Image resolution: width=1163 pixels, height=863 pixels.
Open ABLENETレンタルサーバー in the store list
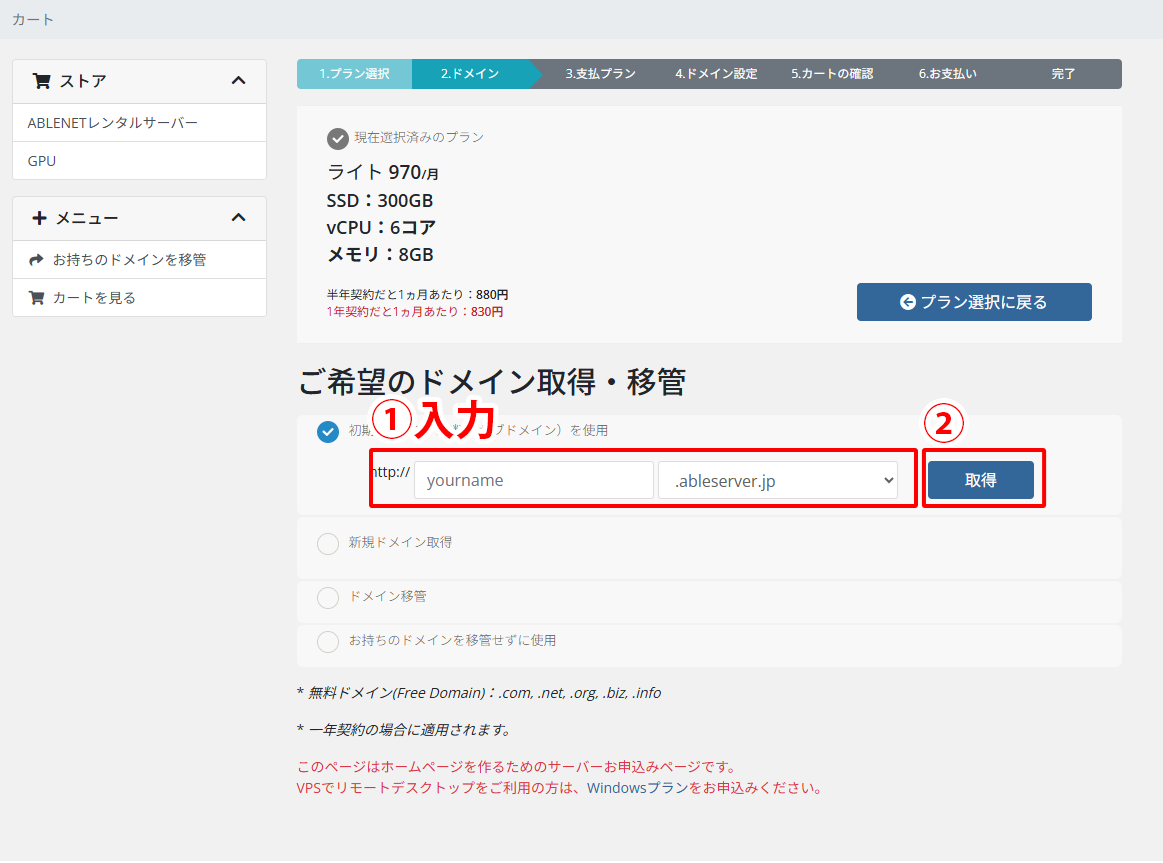coord(113,123)
